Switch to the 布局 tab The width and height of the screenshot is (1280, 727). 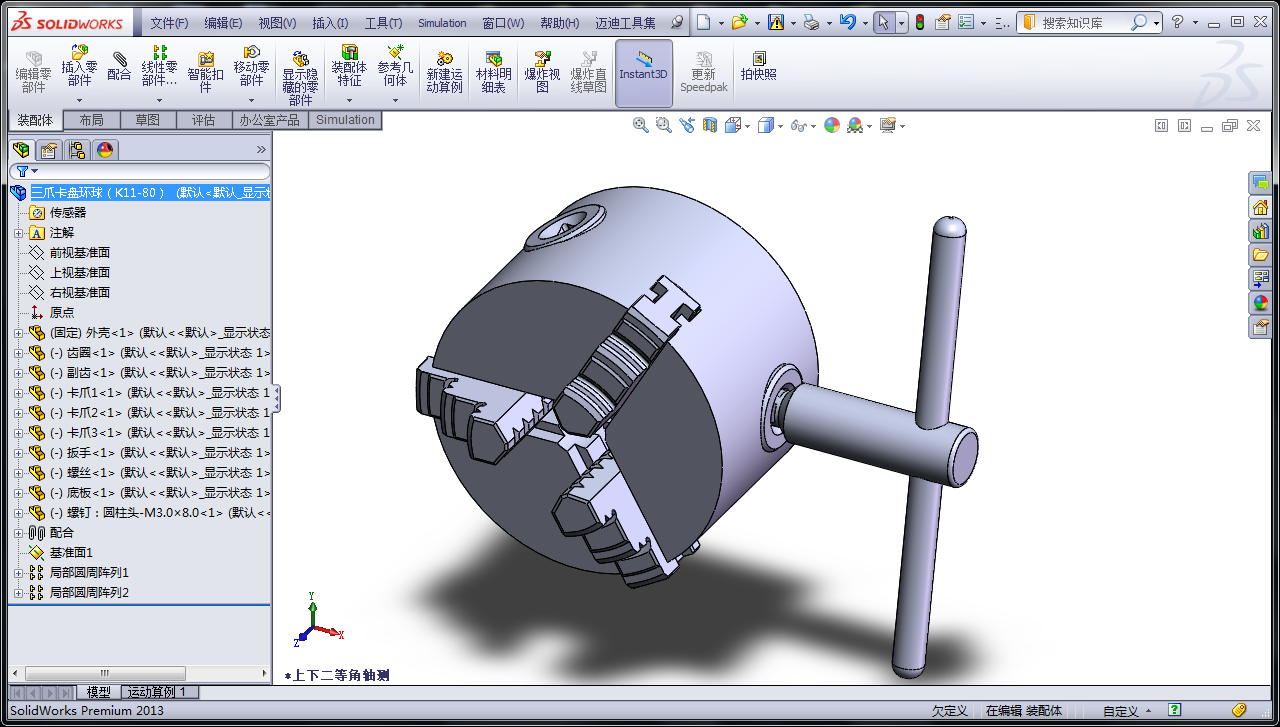(x=91, y=120)
